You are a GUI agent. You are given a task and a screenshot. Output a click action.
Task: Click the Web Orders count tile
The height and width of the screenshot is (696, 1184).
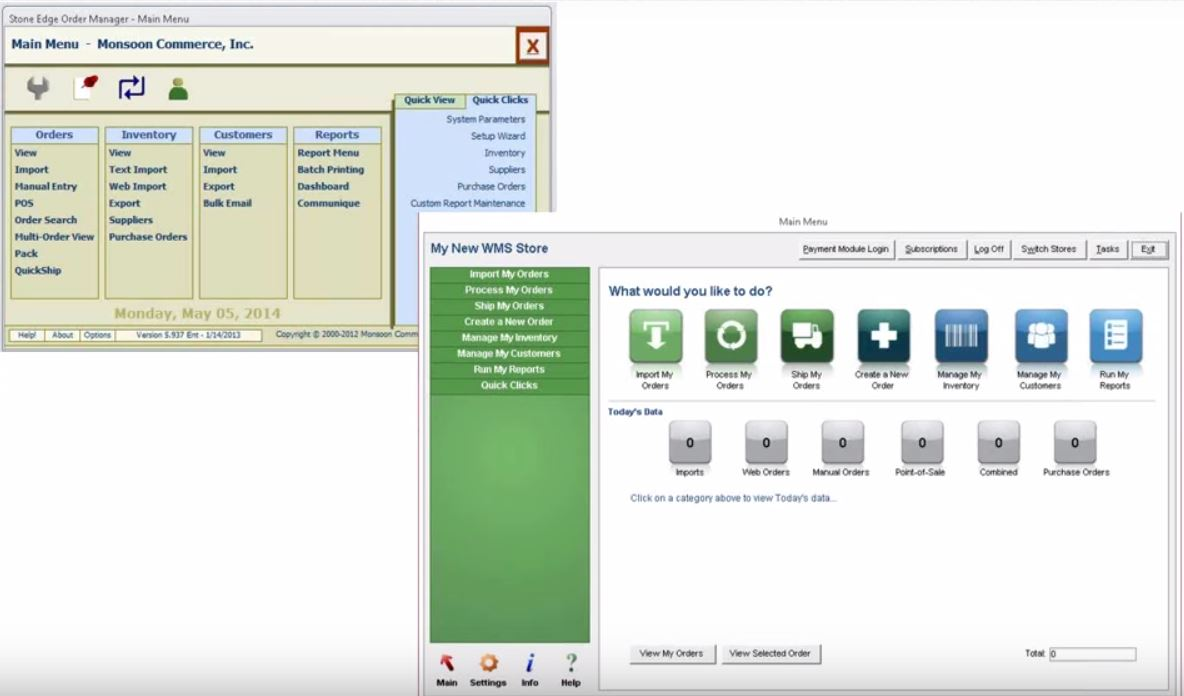(x=766, y=442)
